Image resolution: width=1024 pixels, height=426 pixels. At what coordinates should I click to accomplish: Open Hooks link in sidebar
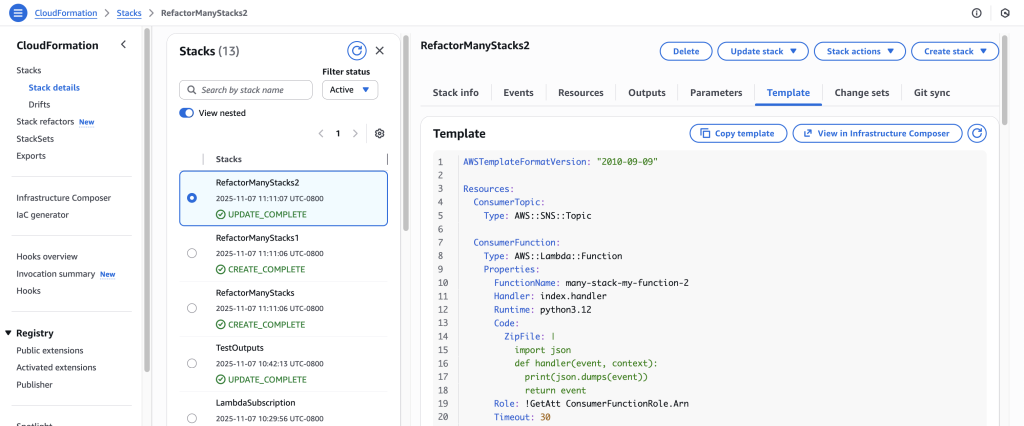click(x=28, y=291)
